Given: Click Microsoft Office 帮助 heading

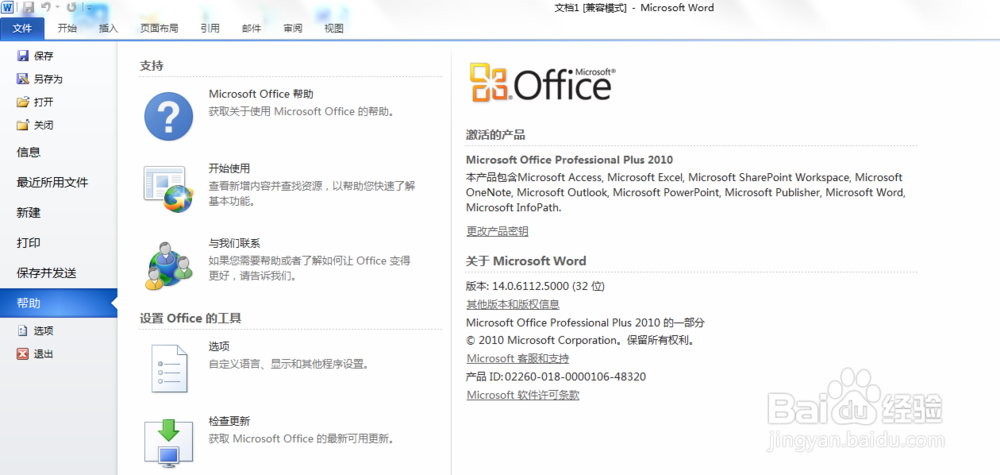Looking at the screenshot, I should pyautogui.click(x=261, y=94).
